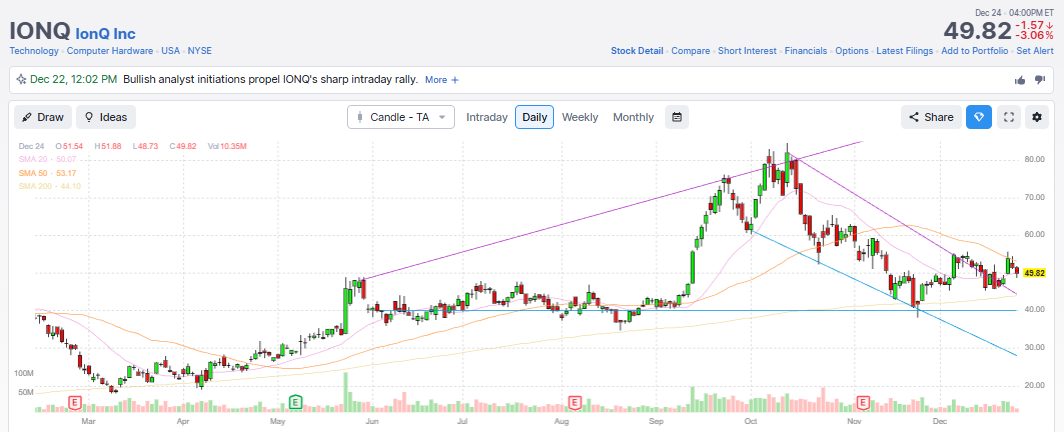The image size is (1064, 432).
Task: Expand the Candle - TA chart type dropdown
Action: click(x=400, y=117)
